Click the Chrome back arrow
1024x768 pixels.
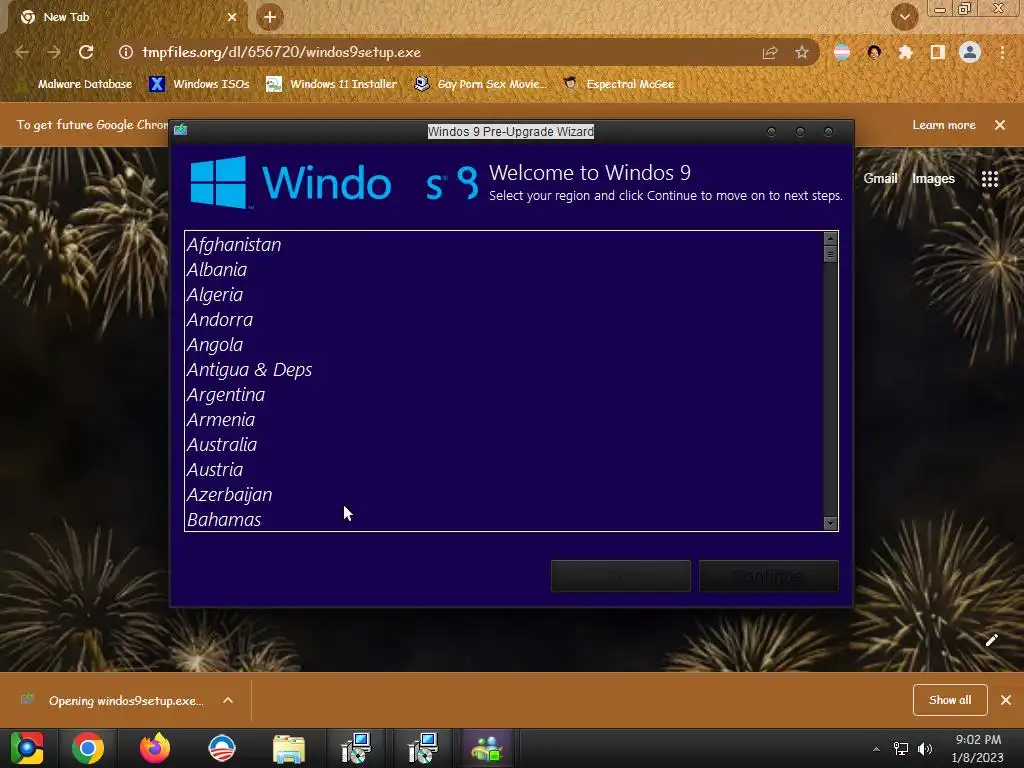coord(22,52)
